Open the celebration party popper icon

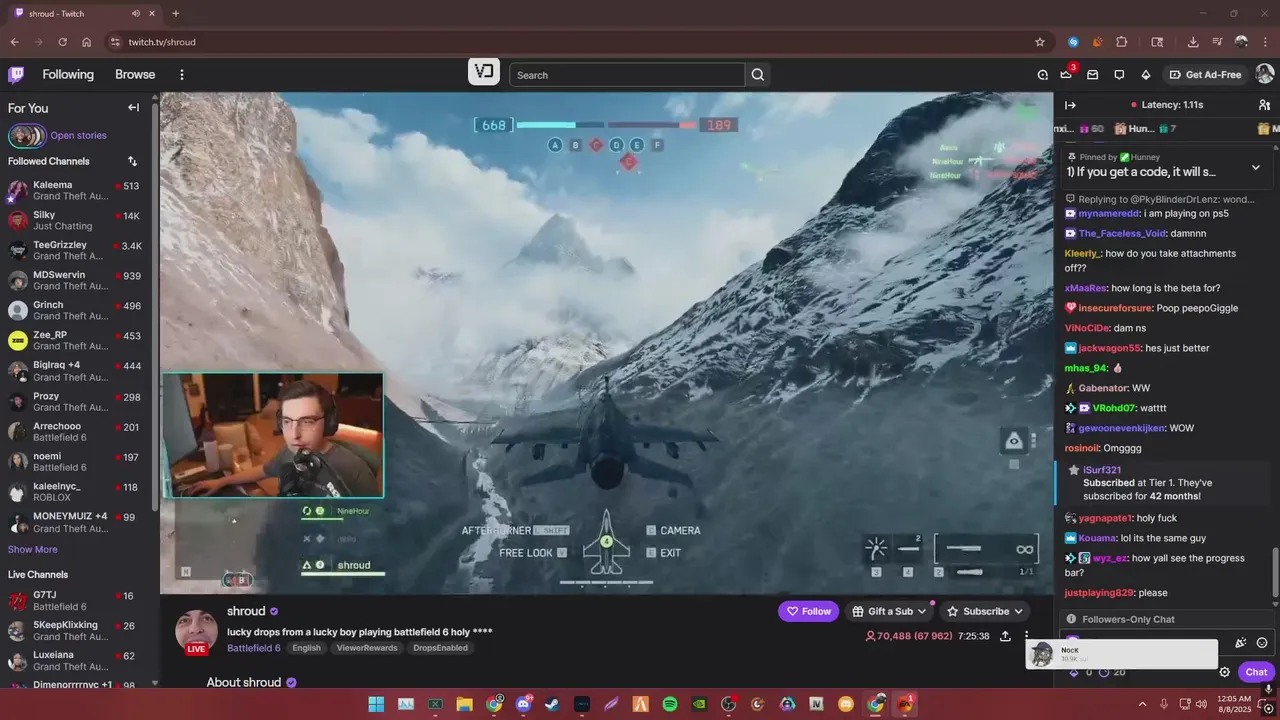tap(1240, 643)
